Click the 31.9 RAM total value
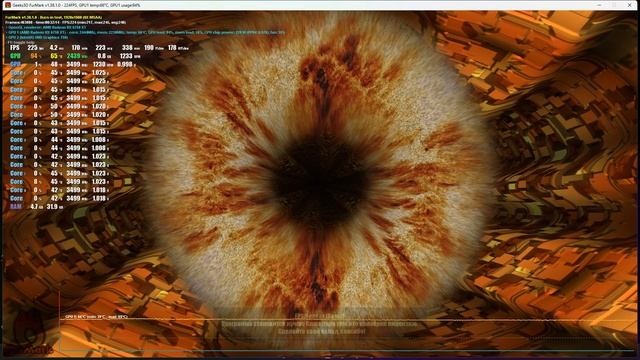640x360 pixels. pos(52,207)
